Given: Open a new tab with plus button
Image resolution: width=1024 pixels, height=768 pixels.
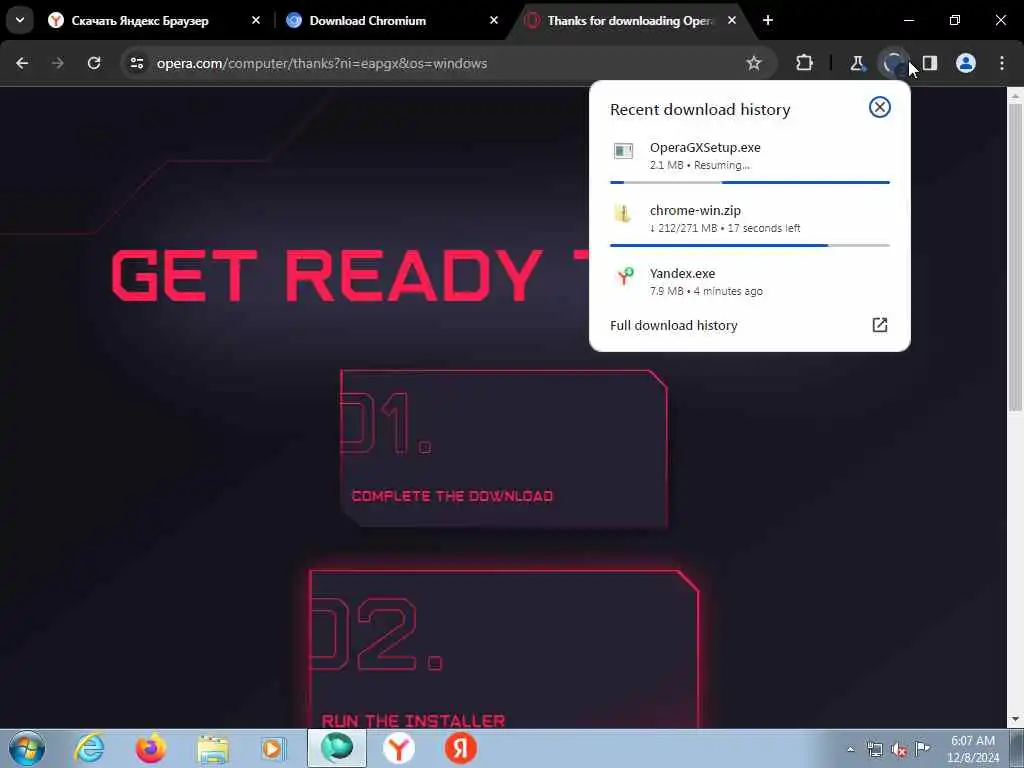Looking at the screenshot, I should click(x=768, y=20).
